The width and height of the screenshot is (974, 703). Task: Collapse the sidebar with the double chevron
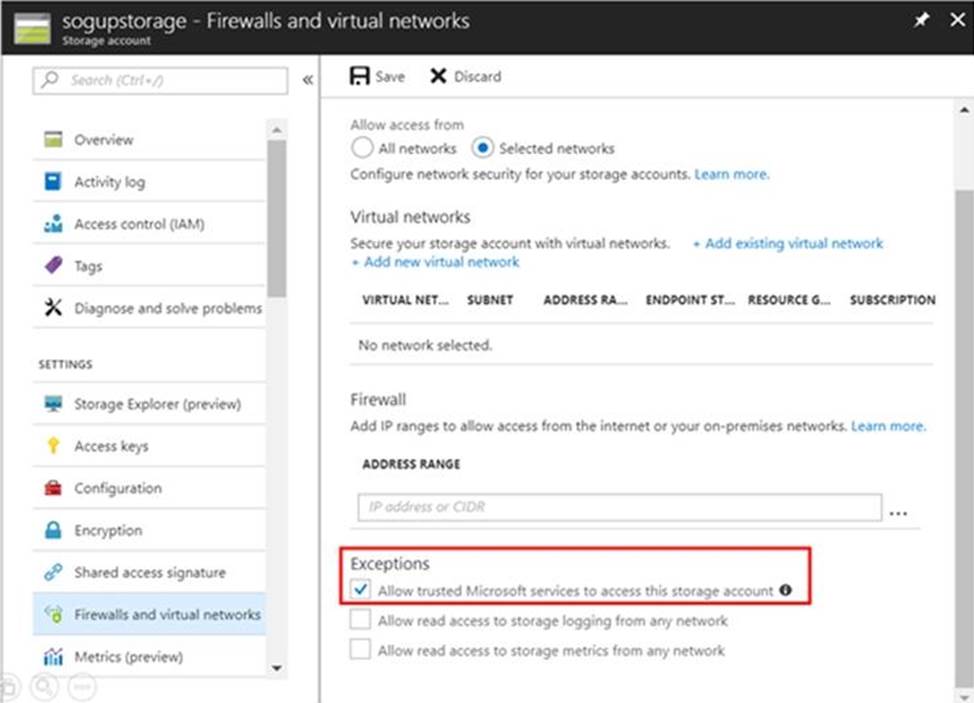tap(308, 80)
